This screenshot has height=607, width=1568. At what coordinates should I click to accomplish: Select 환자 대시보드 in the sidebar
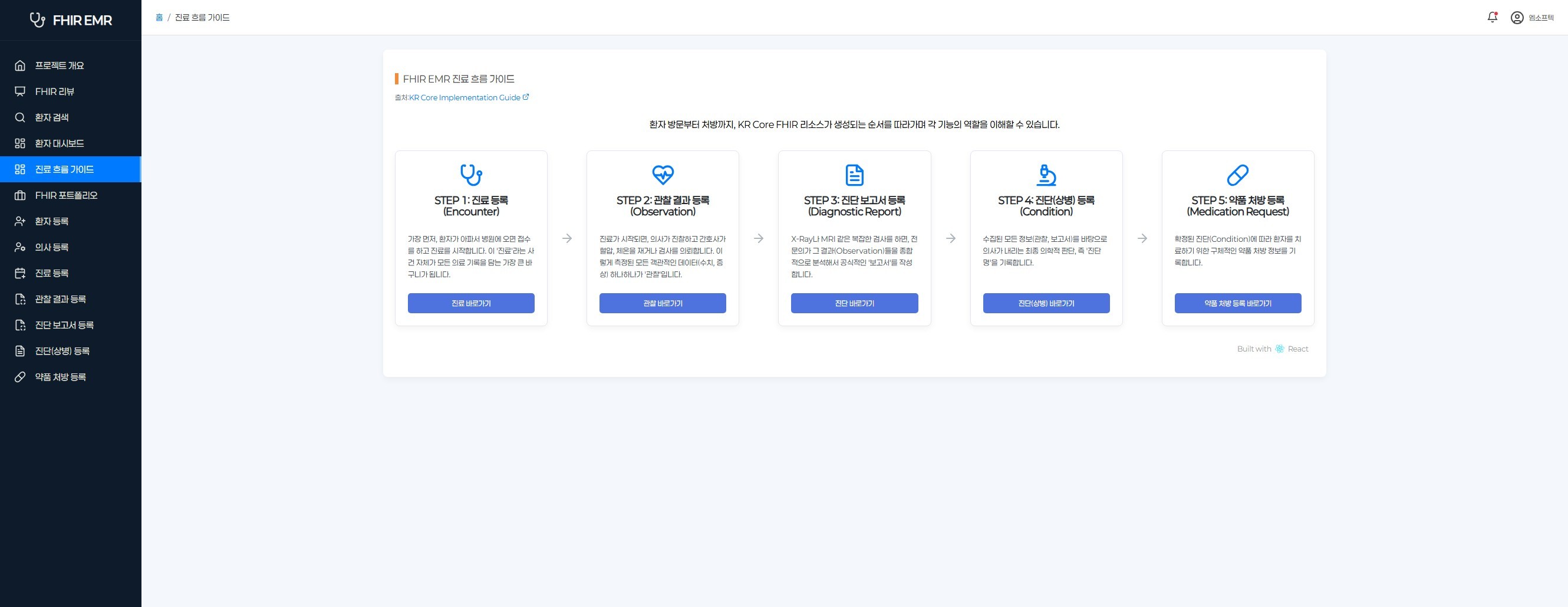point(71,144)
